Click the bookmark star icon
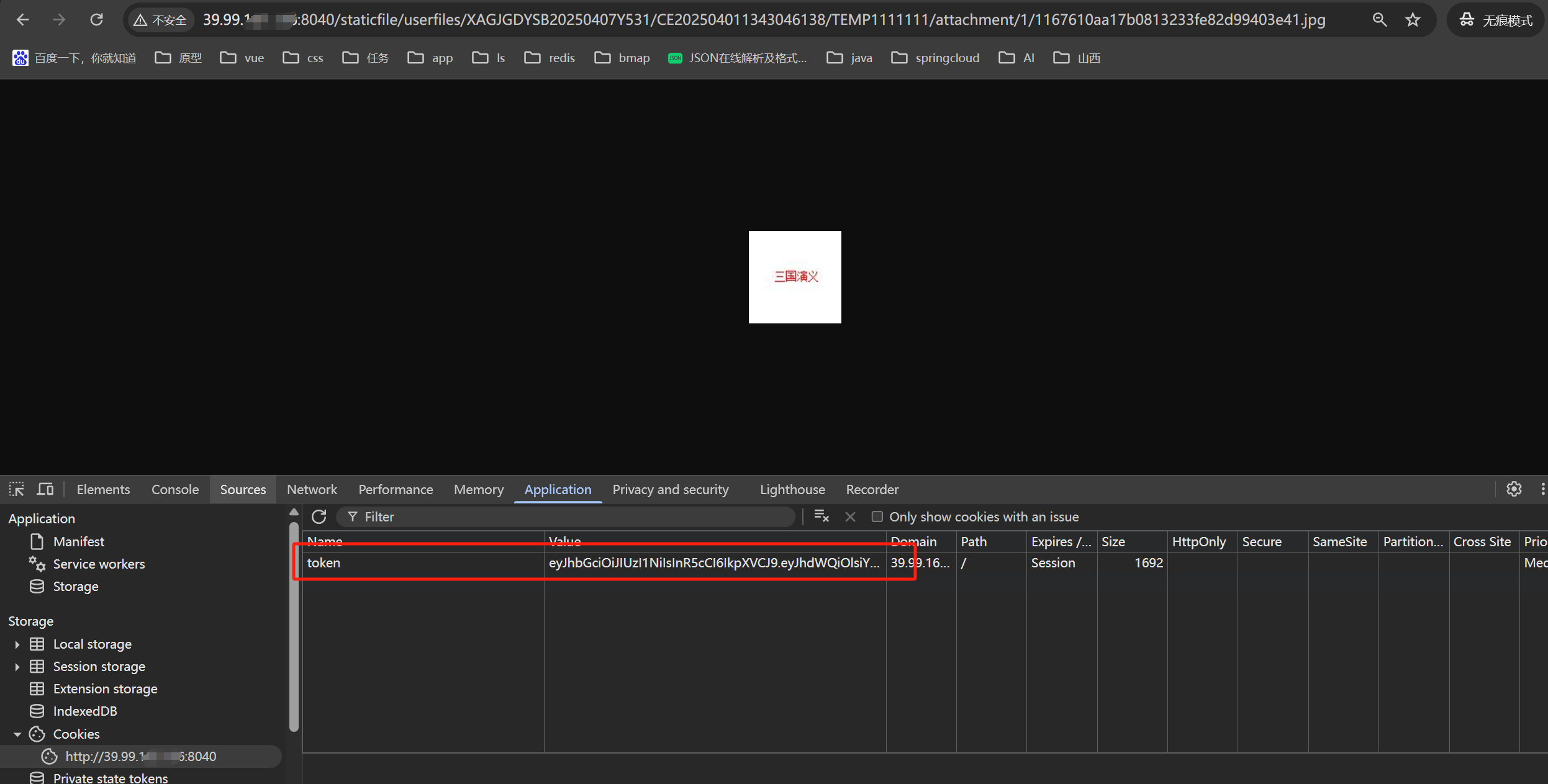 coord(1413,20)
